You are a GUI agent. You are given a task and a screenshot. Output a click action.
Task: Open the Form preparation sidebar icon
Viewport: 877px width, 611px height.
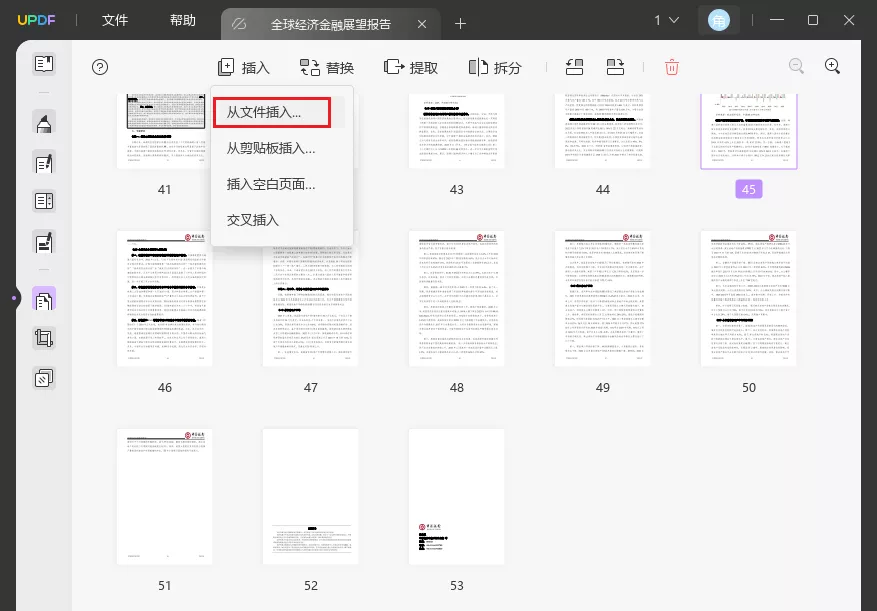44,200
